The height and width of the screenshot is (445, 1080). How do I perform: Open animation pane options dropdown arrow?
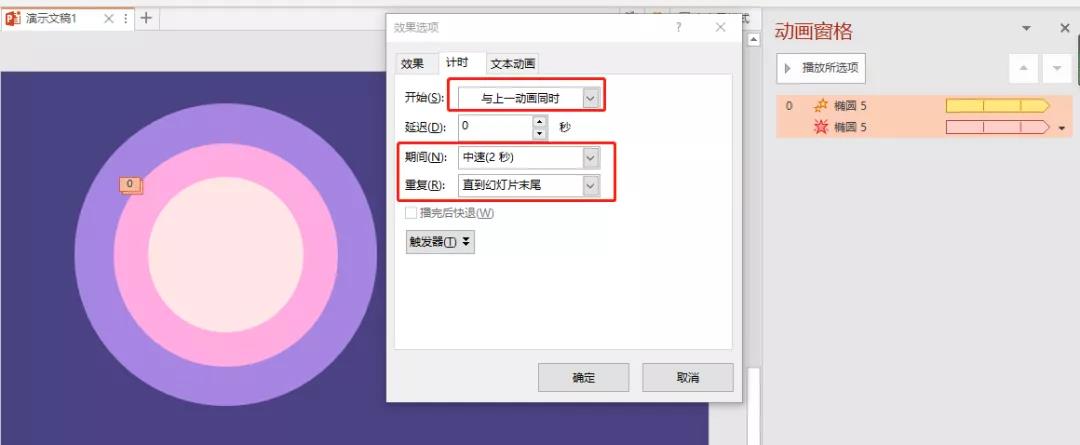pyautogui.click(x=1026, y=29)
